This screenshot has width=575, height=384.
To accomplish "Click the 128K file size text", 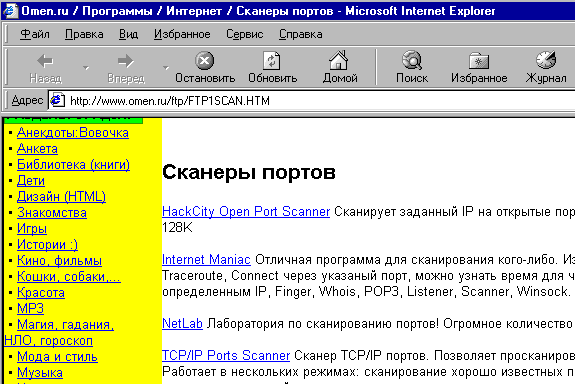I will tap(177, 228).
